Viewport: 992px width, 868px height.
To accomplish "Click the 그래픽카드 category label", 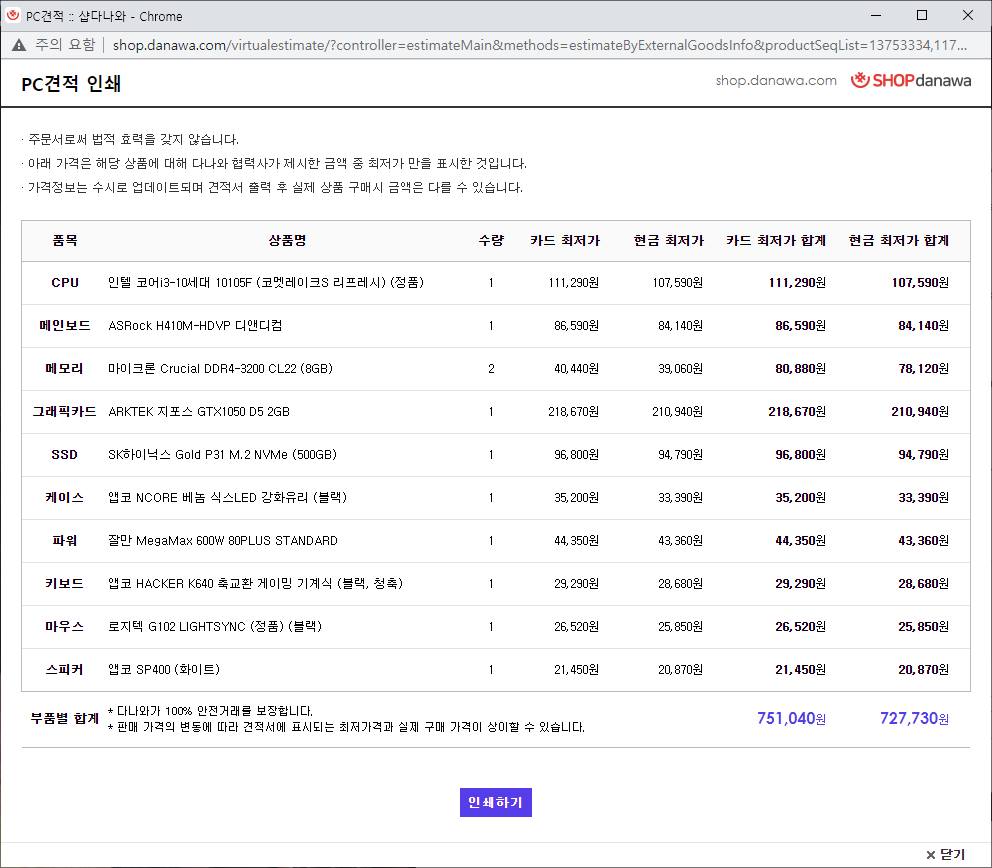I will point(65,412).
